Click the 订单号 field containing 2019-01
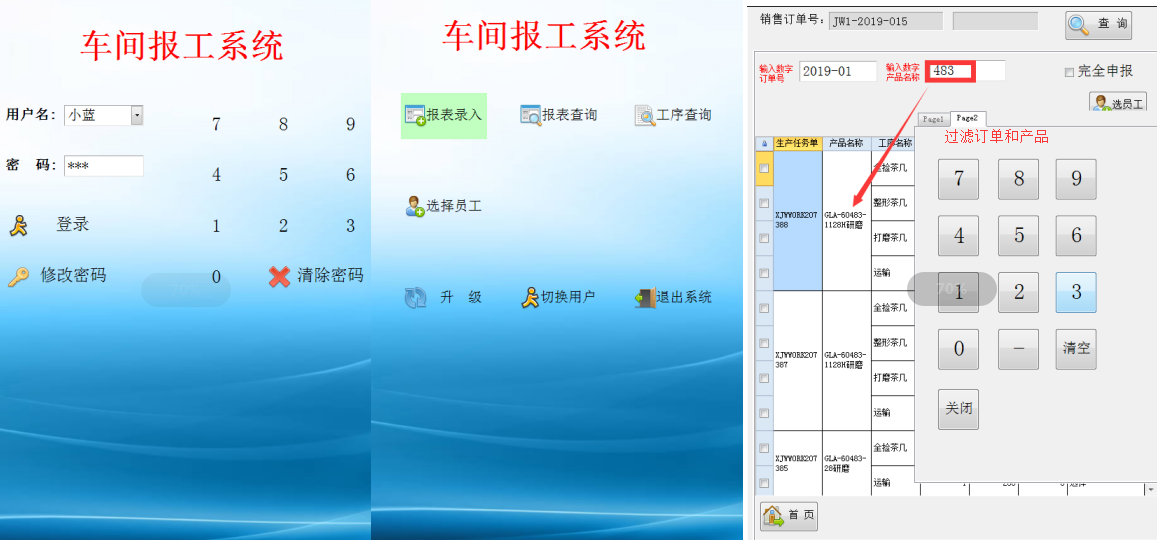The image size is (1157, 540). 837,72
